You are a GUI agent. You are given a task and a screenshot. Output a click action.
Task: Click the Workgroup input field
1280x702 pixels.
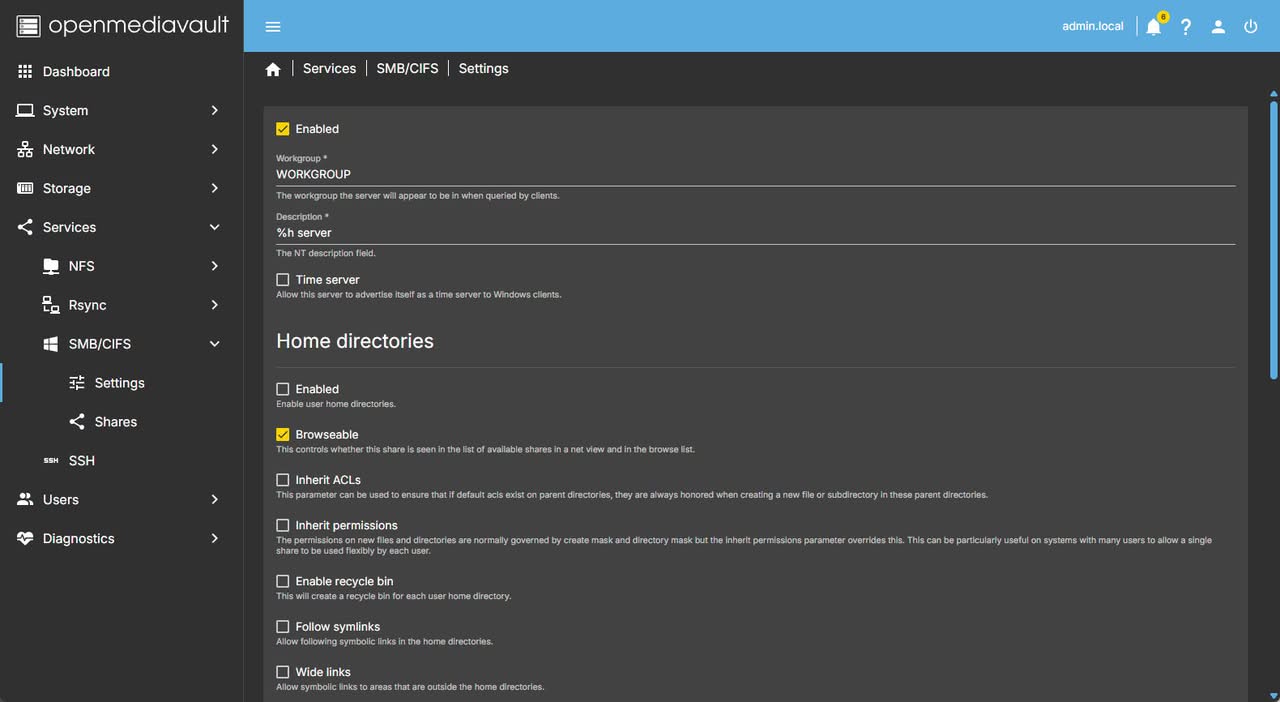755,174
